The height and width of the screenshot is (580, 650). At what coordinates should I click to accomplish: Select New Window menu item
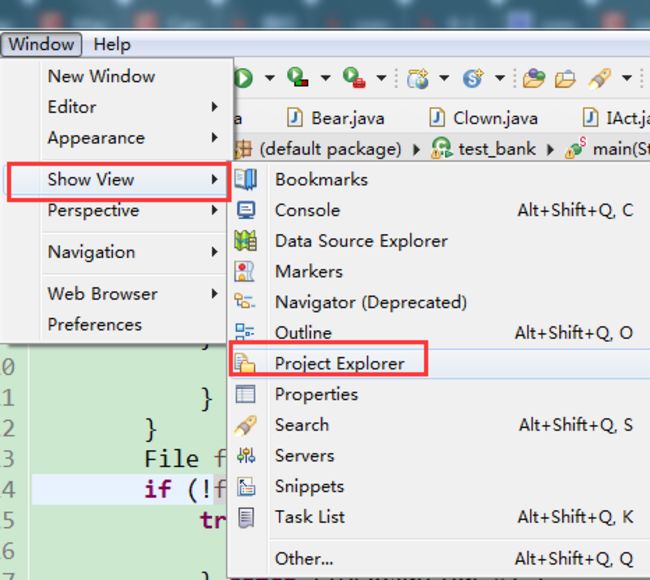pyautogui.click(x=118, y=76)
